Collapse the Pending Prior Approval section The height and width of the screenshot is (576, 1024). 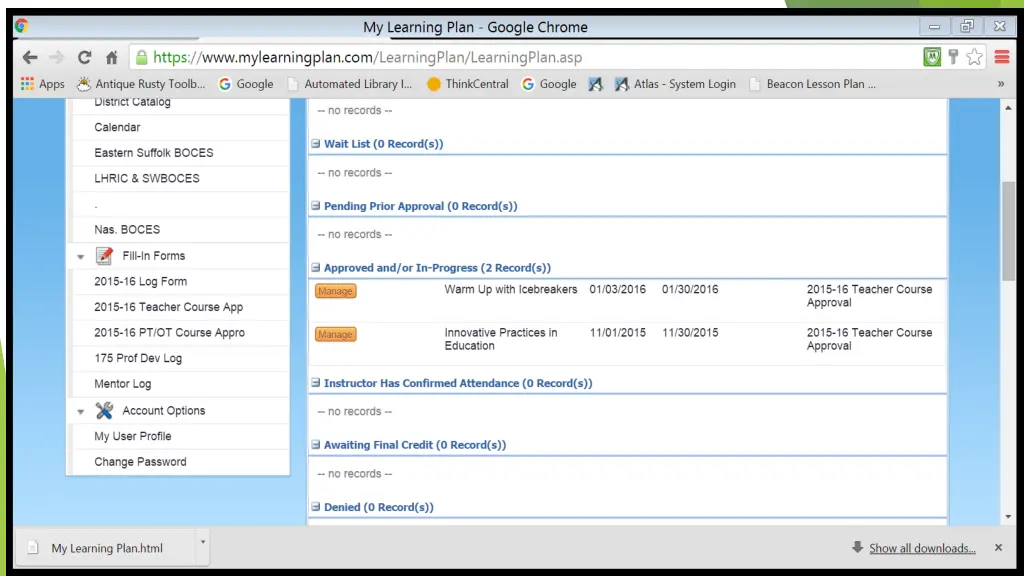point(315,206)
